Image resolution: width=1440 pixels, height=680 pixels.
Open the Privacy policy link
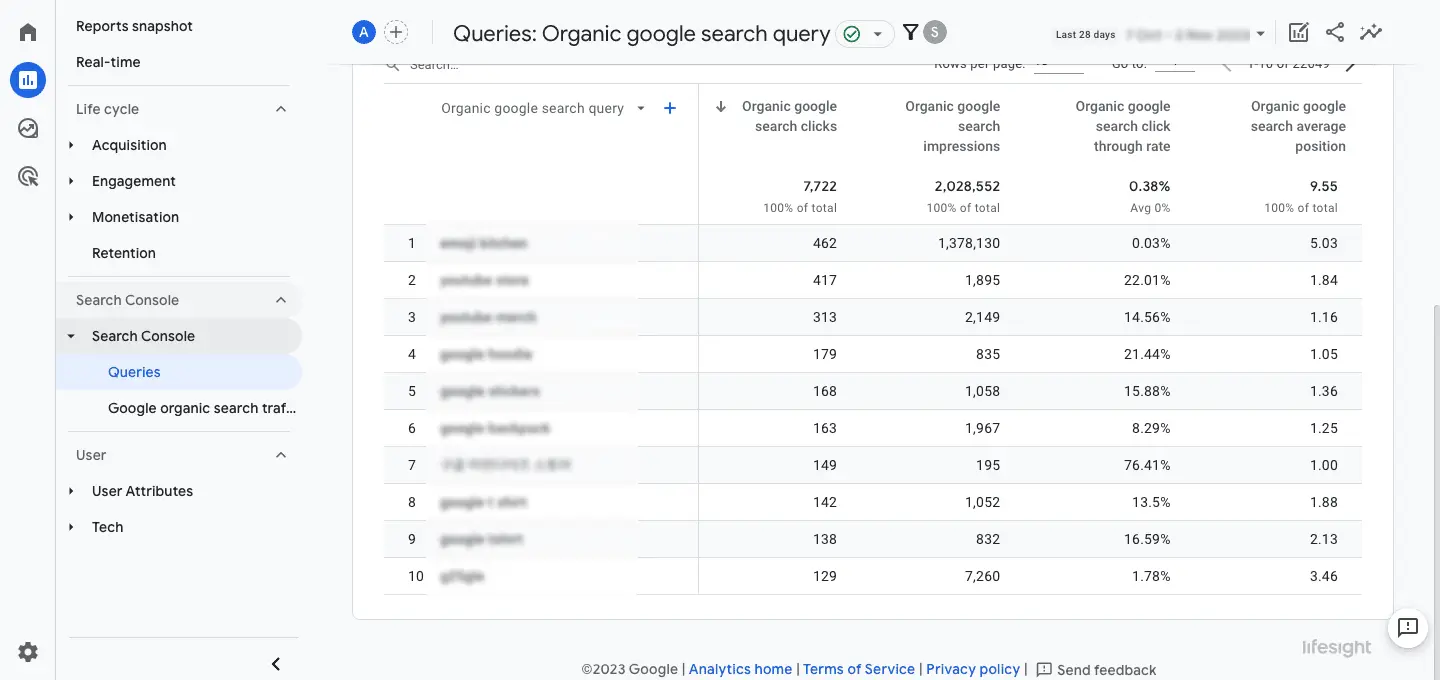click(973, 669)
